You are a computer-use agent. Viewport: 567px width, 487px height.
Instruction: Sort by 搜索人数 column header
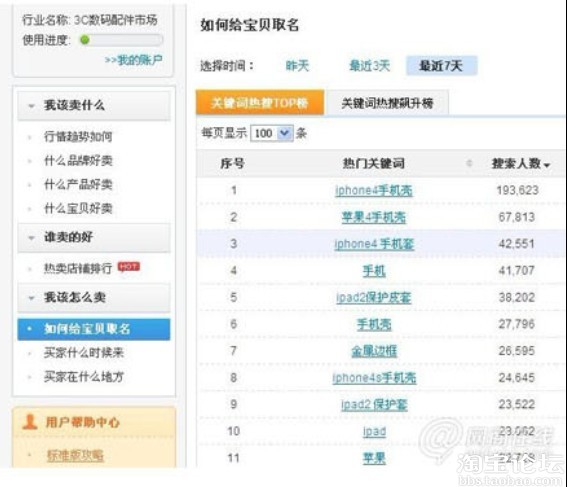coord(520,164)
